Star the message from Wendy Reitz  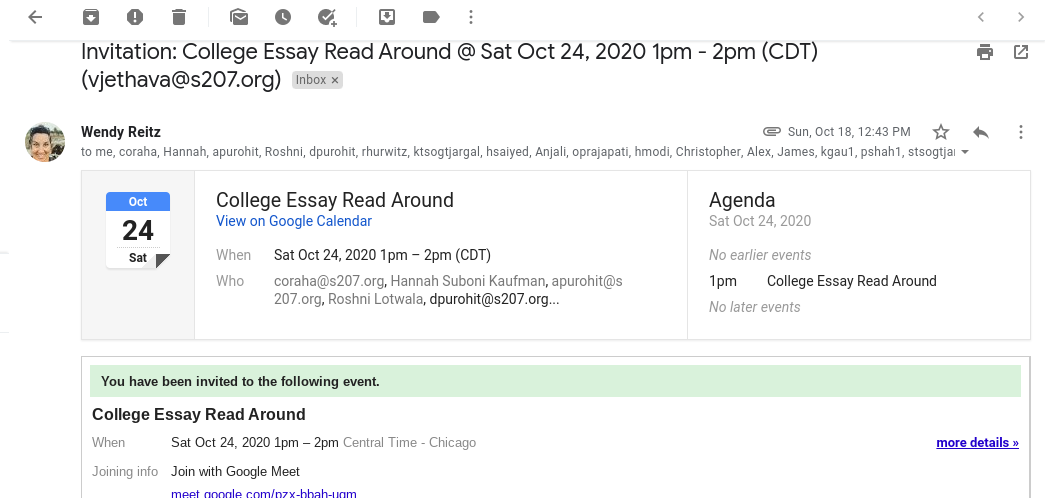(x=941, y=132)
